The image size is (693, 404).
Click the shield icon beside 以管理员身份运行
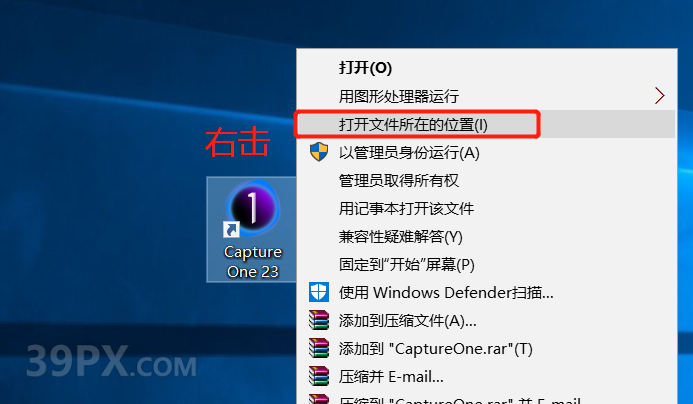point(319,152)
